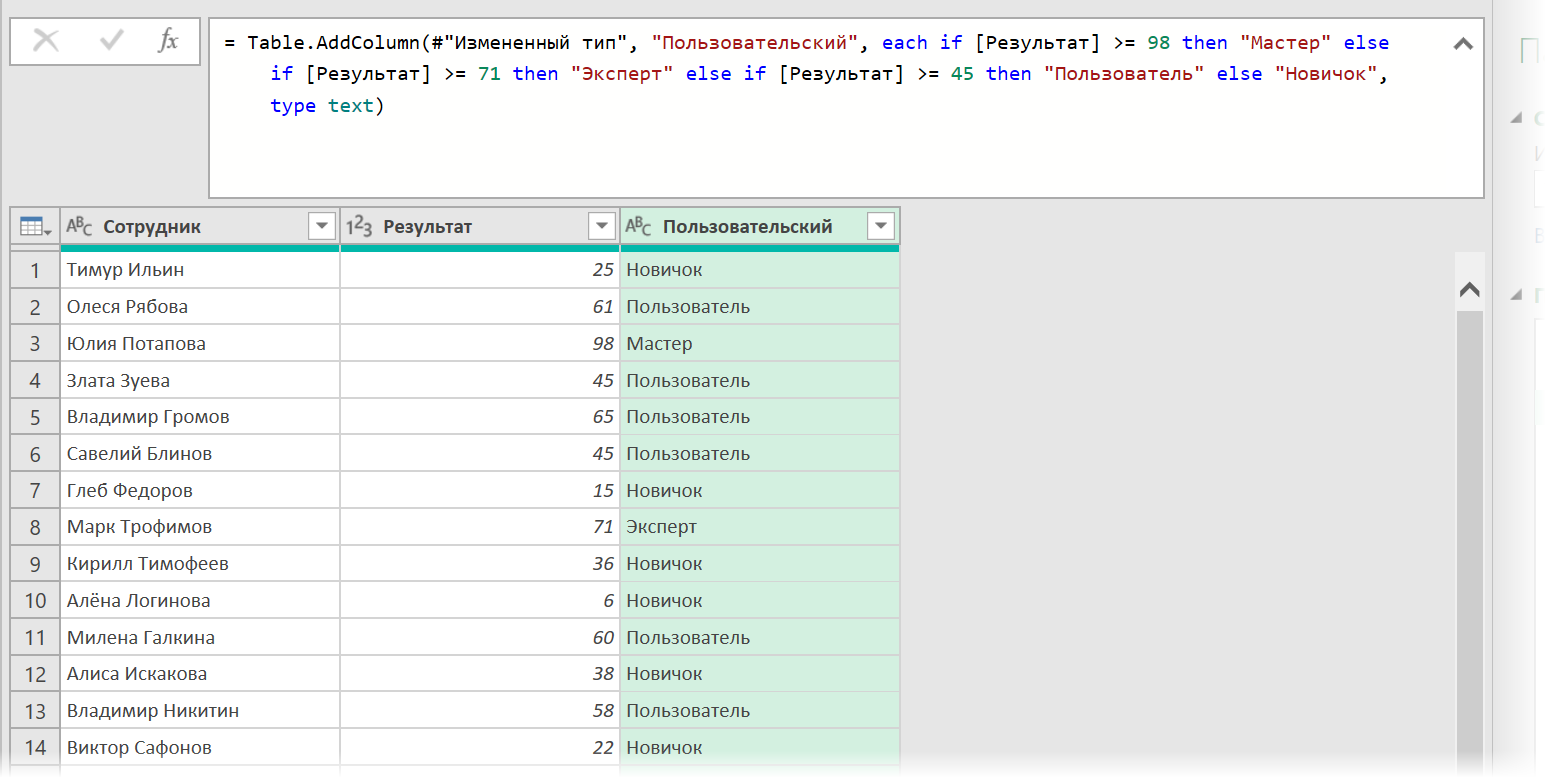This screenshot has width=1546, height=778.
Task: Click the Новичок cell for Виктор Сафонов
Action: point(760,748)
